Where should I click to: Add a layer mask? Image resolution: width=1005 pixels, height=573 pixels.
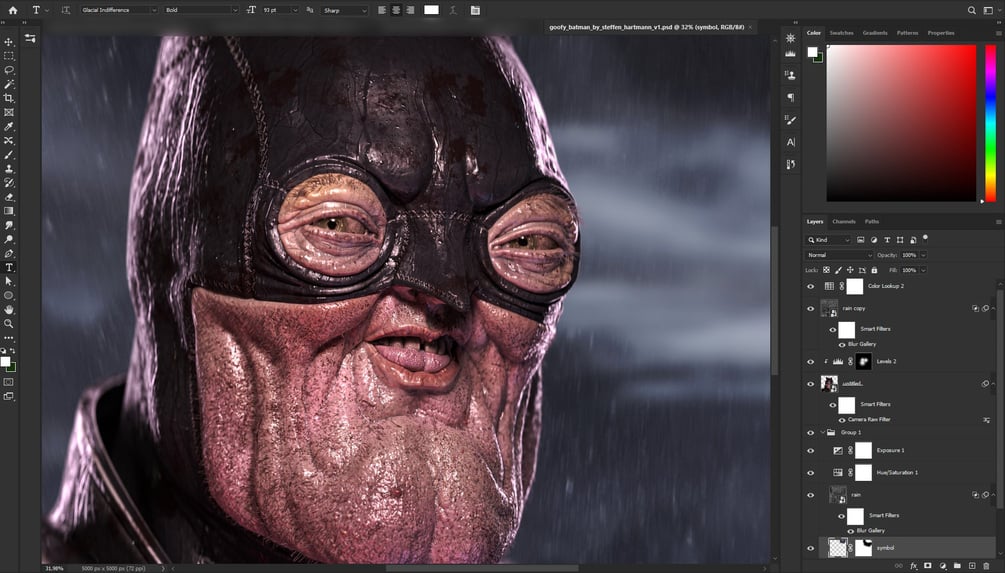[x=927, y=566]
